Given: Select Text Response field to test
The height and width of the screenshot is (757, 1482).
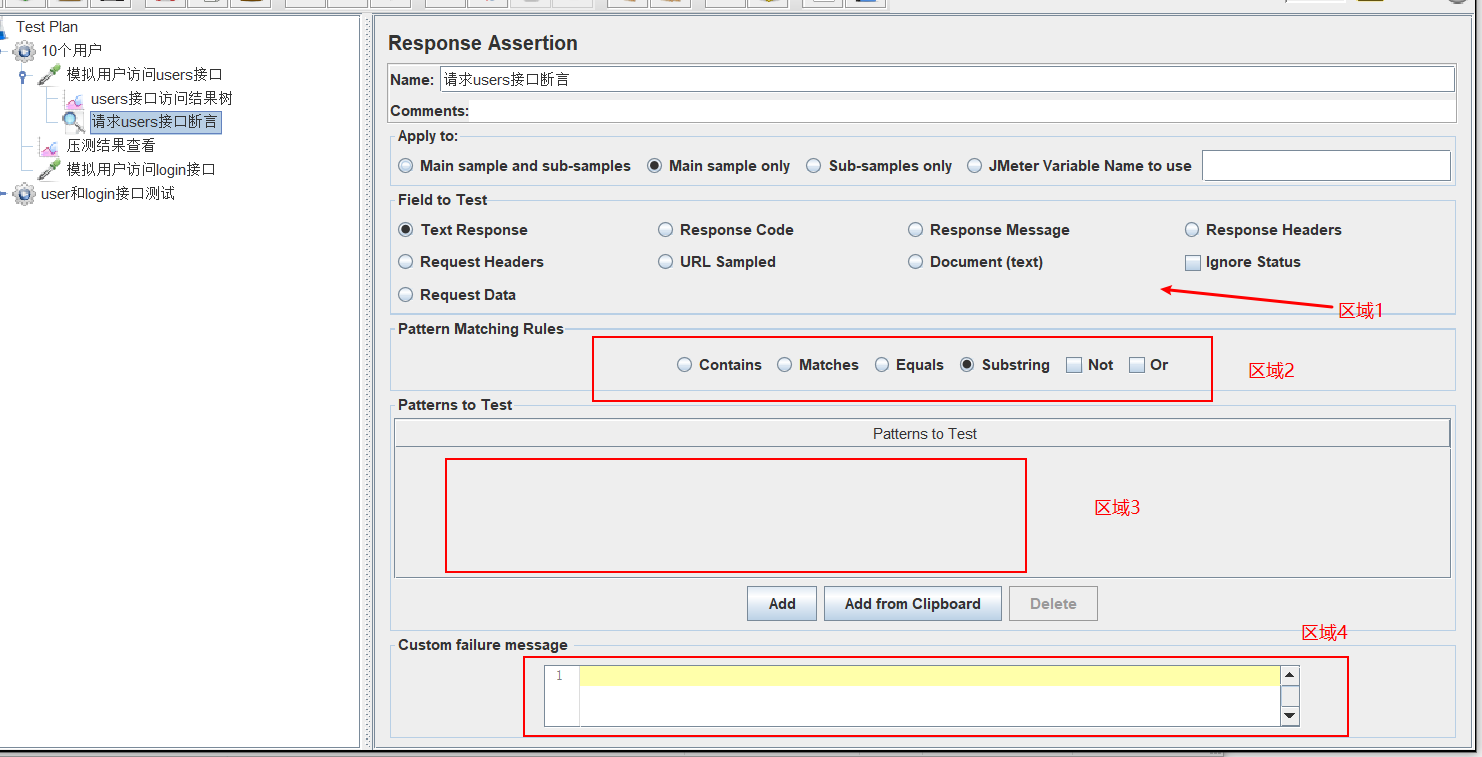Looking at the screenshot, I should coord(406,230).
